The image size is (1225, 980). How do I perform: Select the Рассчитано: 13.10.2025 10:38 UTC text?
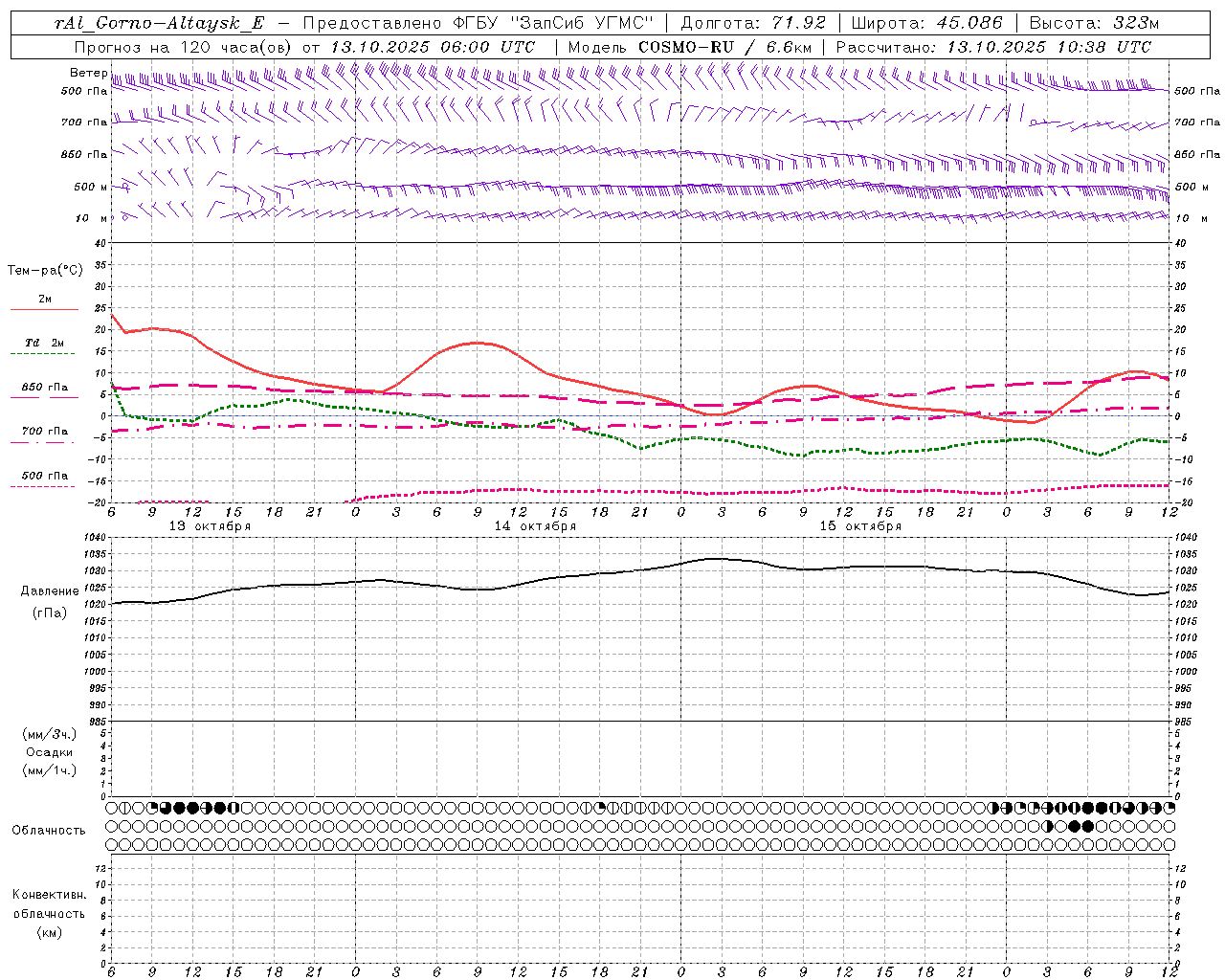click(993, 47)
